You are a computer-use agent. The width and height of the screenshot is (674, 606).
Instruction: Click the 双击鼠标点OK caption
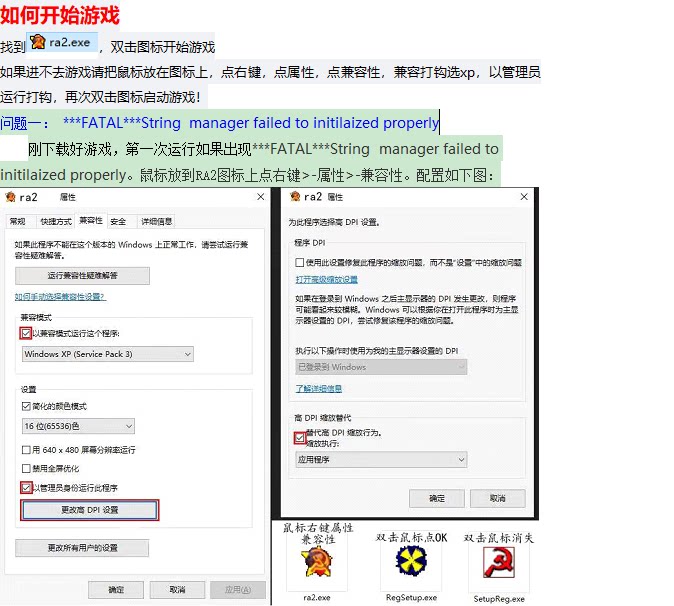coord(411,538)
